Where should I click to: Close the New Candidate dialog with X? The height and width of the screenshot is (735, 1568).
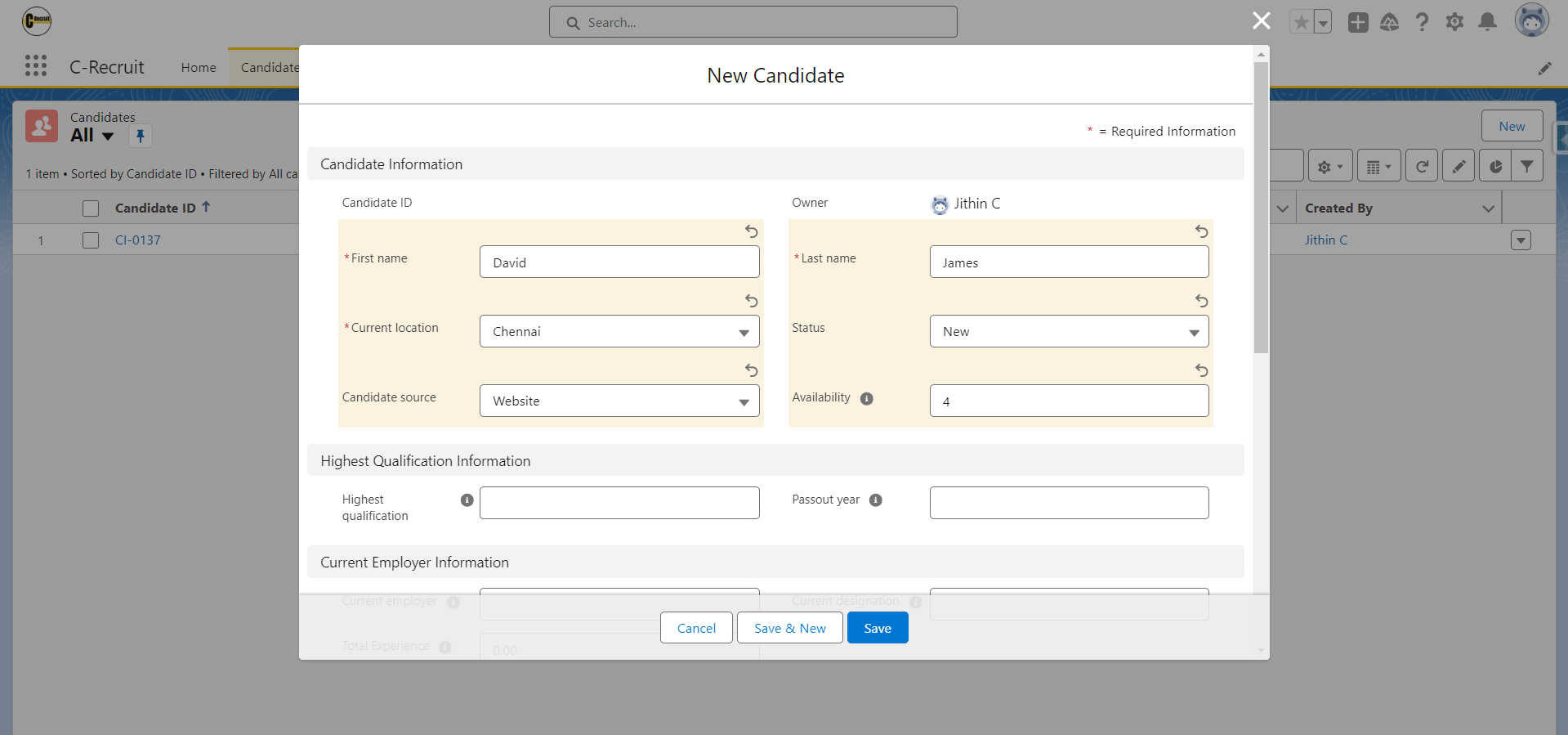pyautogui.click(x=1262, y=20)
